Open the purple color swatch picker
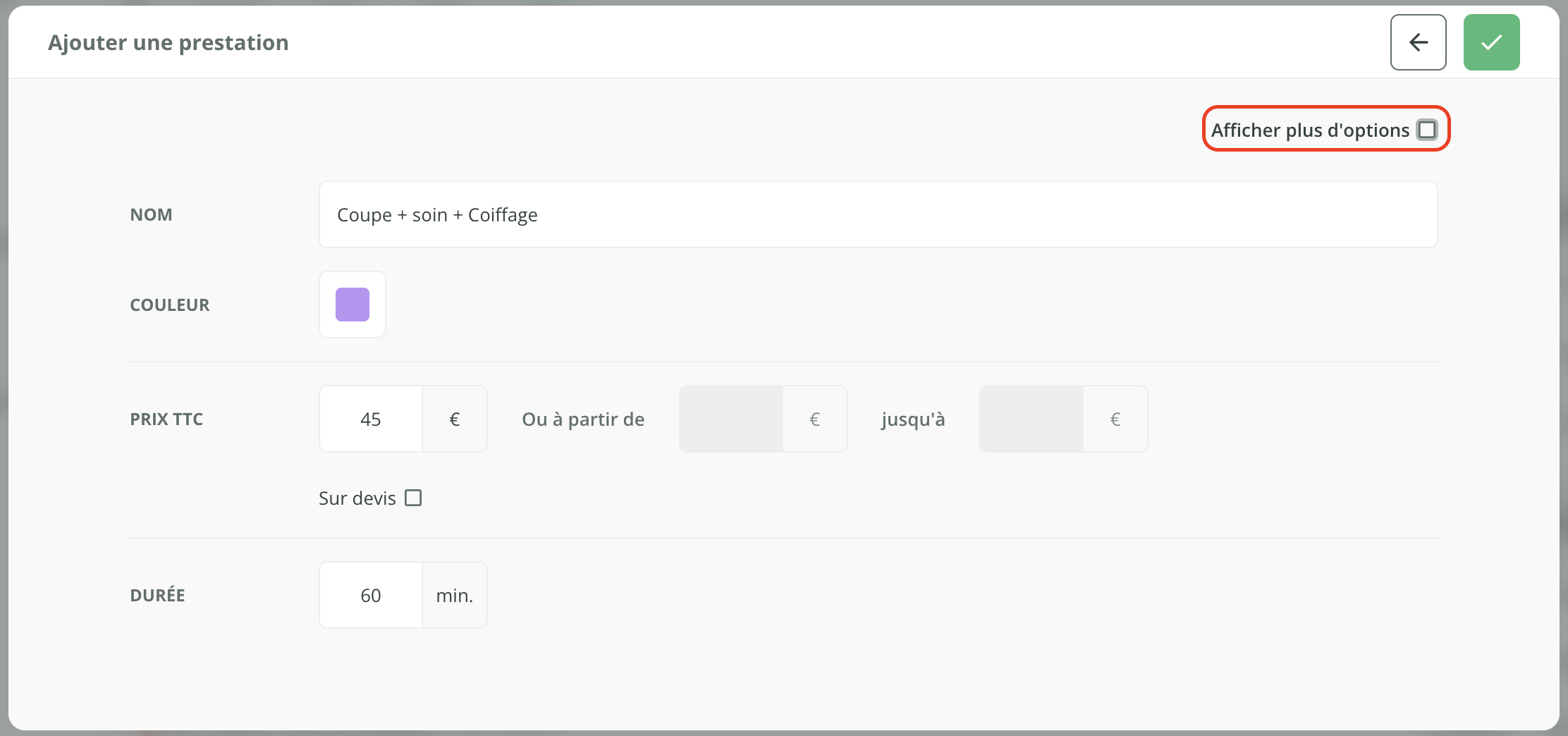The height and width of the screenshot is (736, 1568). [353, 305]
